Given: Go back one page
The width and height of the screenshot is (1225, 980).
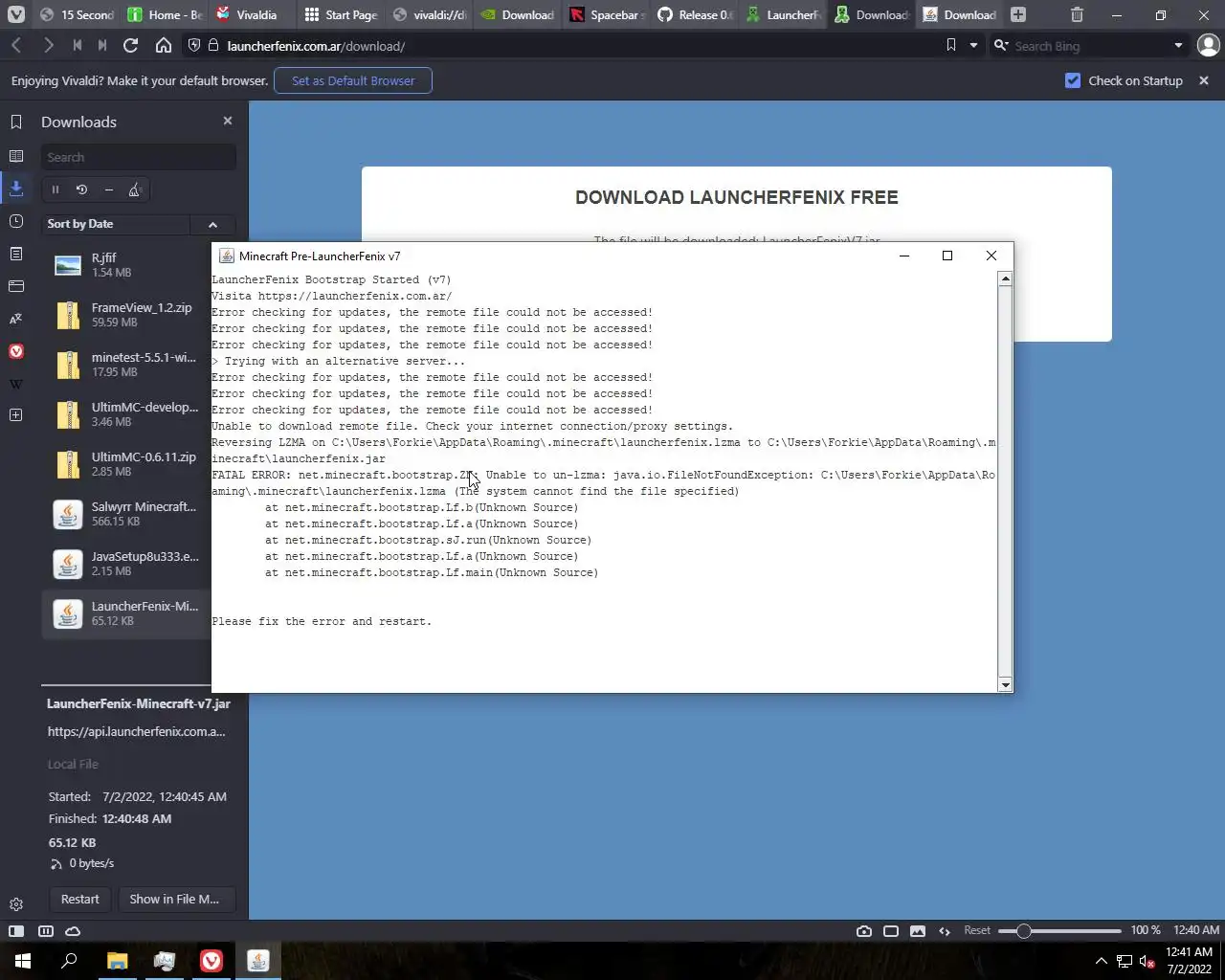Looking at the screenshot, I should (16, 46).
